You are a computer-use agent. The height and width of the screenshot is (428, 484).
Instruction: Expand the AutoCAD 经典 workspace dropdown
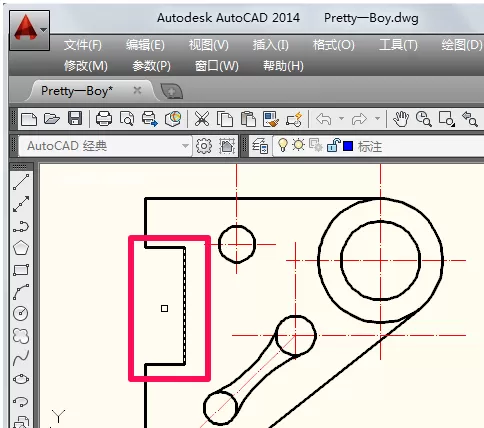coord(185,146)
